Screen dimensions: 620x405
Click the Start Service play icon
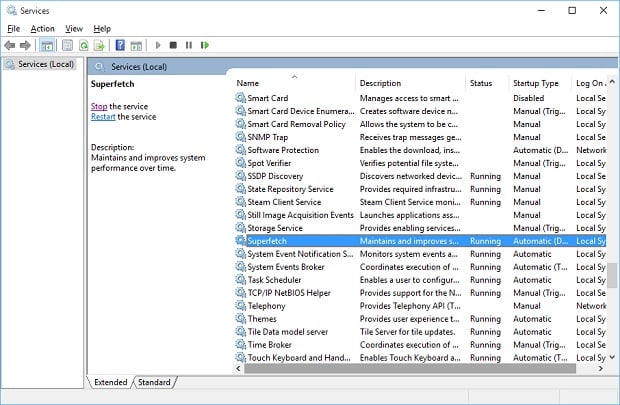(x=158, y=45)
